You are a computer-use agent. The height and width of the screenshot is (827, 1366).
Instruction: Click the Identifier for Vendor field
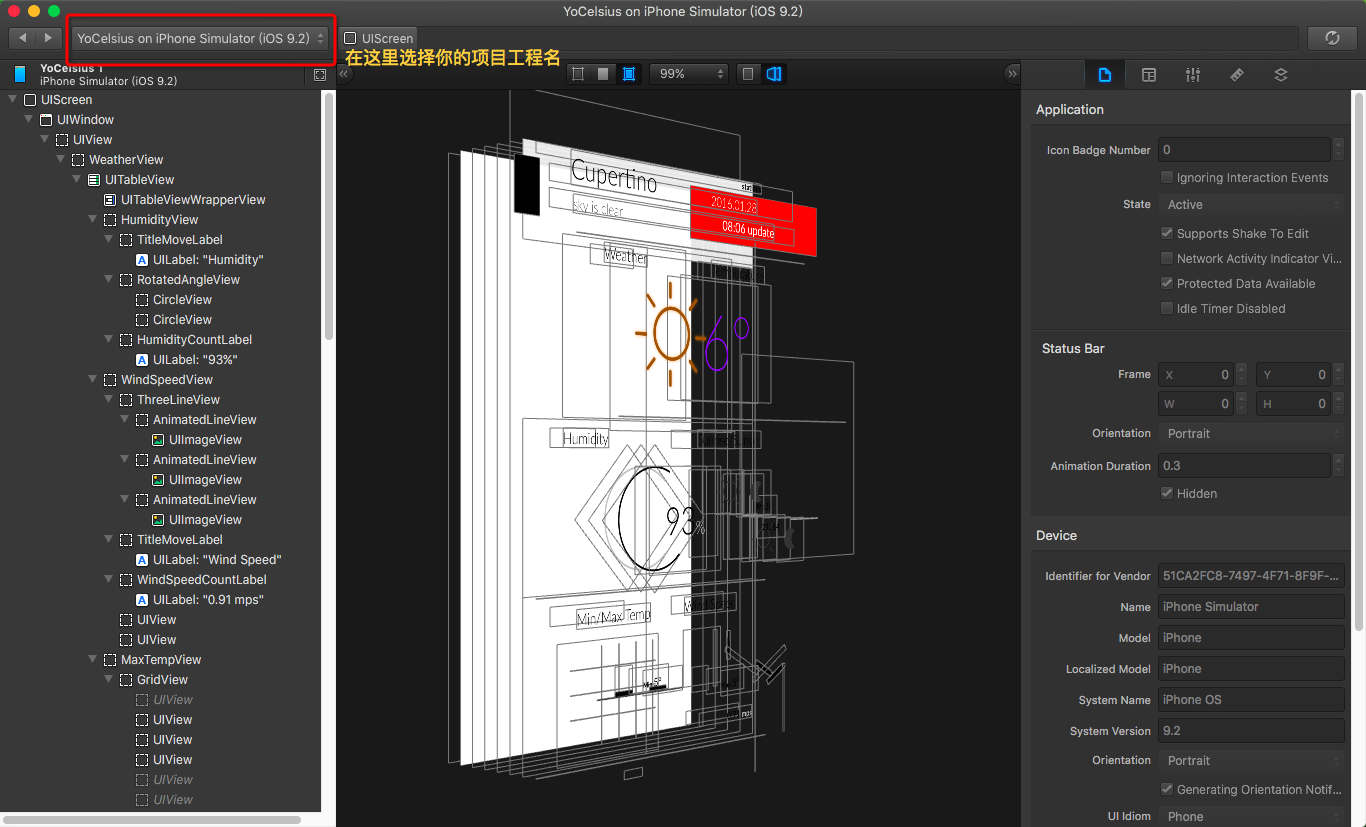(1251, 577)
